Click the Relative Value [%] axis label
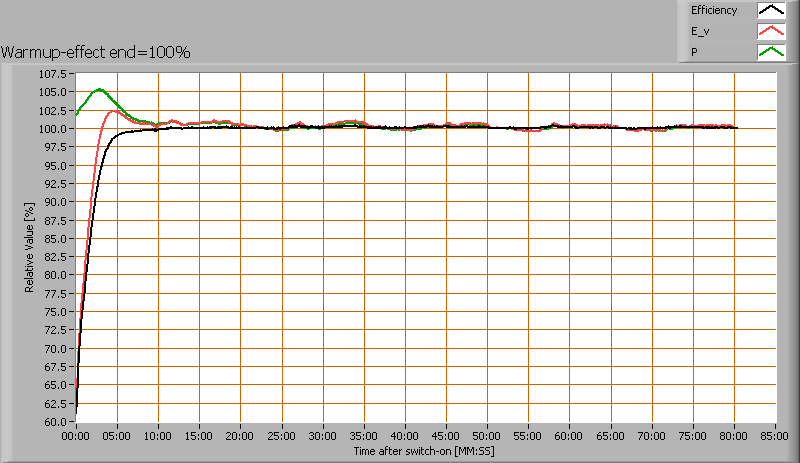Image resolution: width=800 pixels, height=463 pixels. pyautogui.click(x=30, y=248)
